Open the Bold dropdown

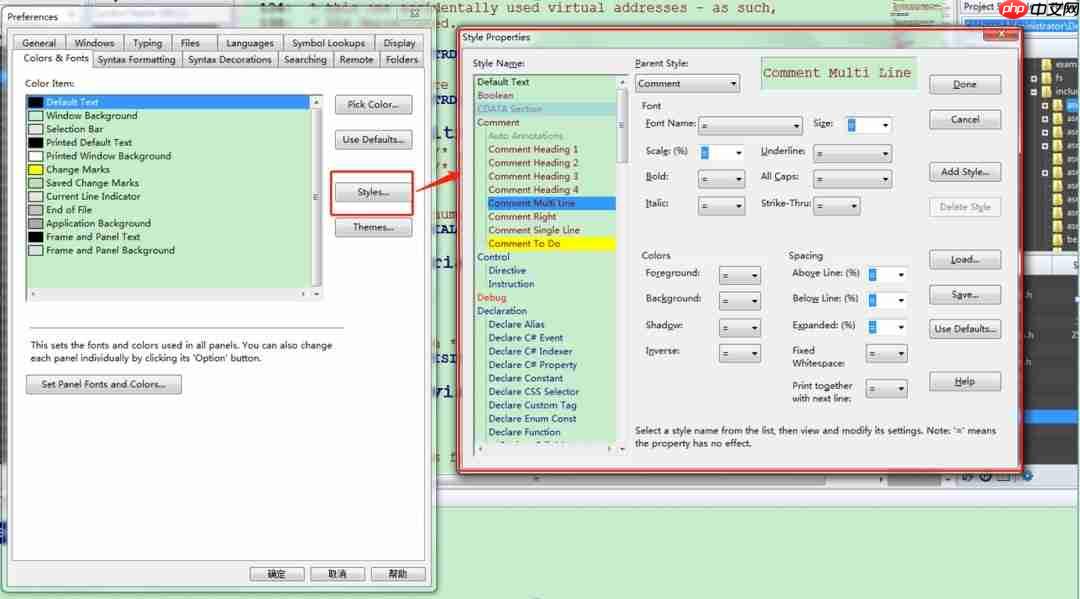[721, 179]
